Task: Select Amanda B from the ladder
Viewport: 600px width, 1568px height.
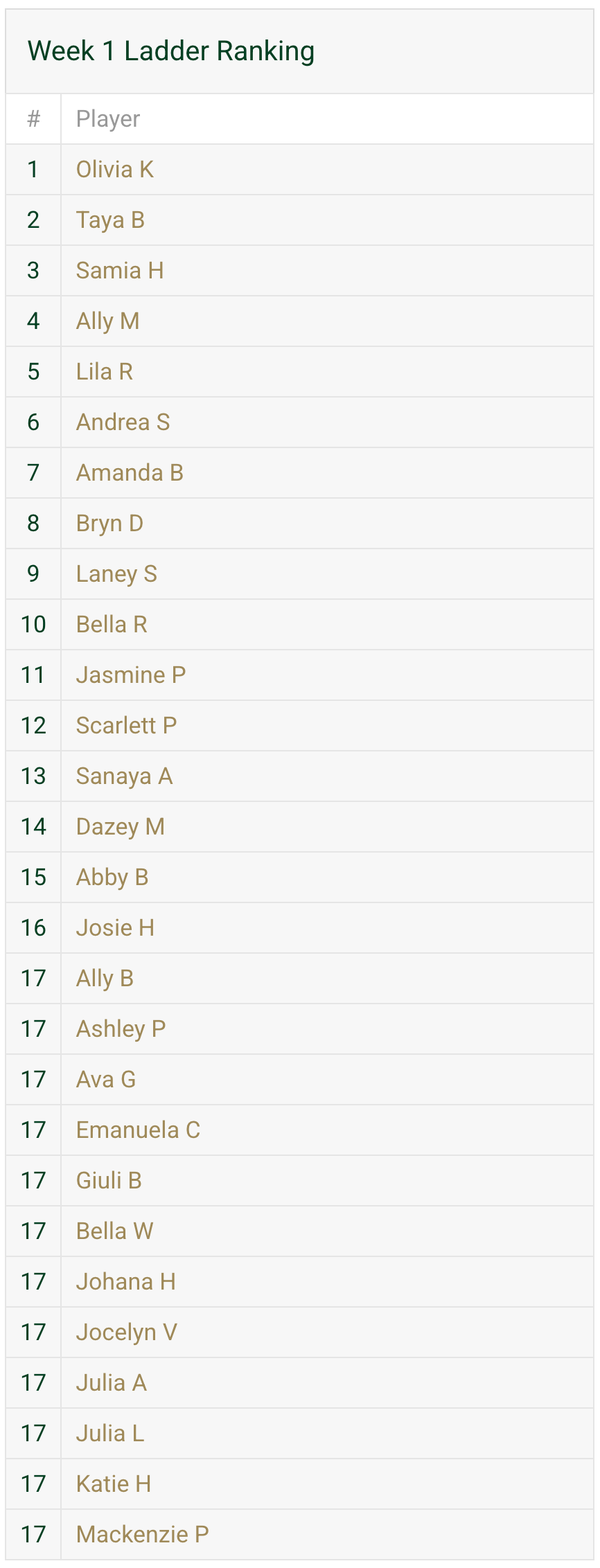Action: (x=129, y=473)
